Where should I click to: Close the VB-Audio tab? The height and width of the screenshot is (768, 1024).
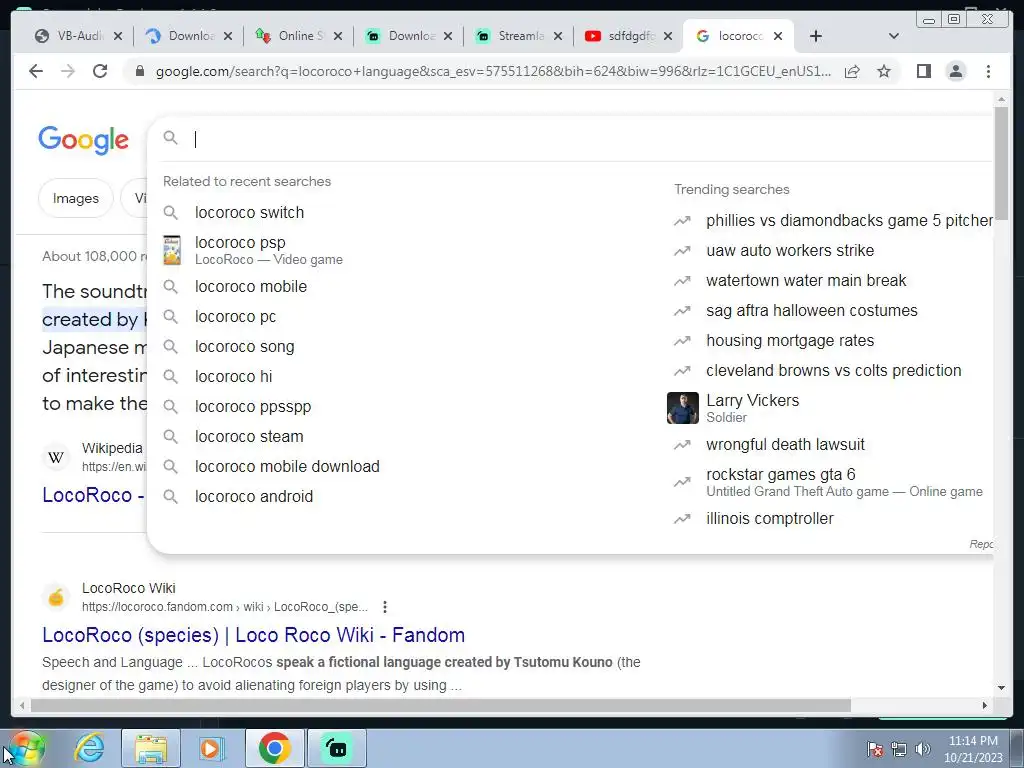coord(118,36)
